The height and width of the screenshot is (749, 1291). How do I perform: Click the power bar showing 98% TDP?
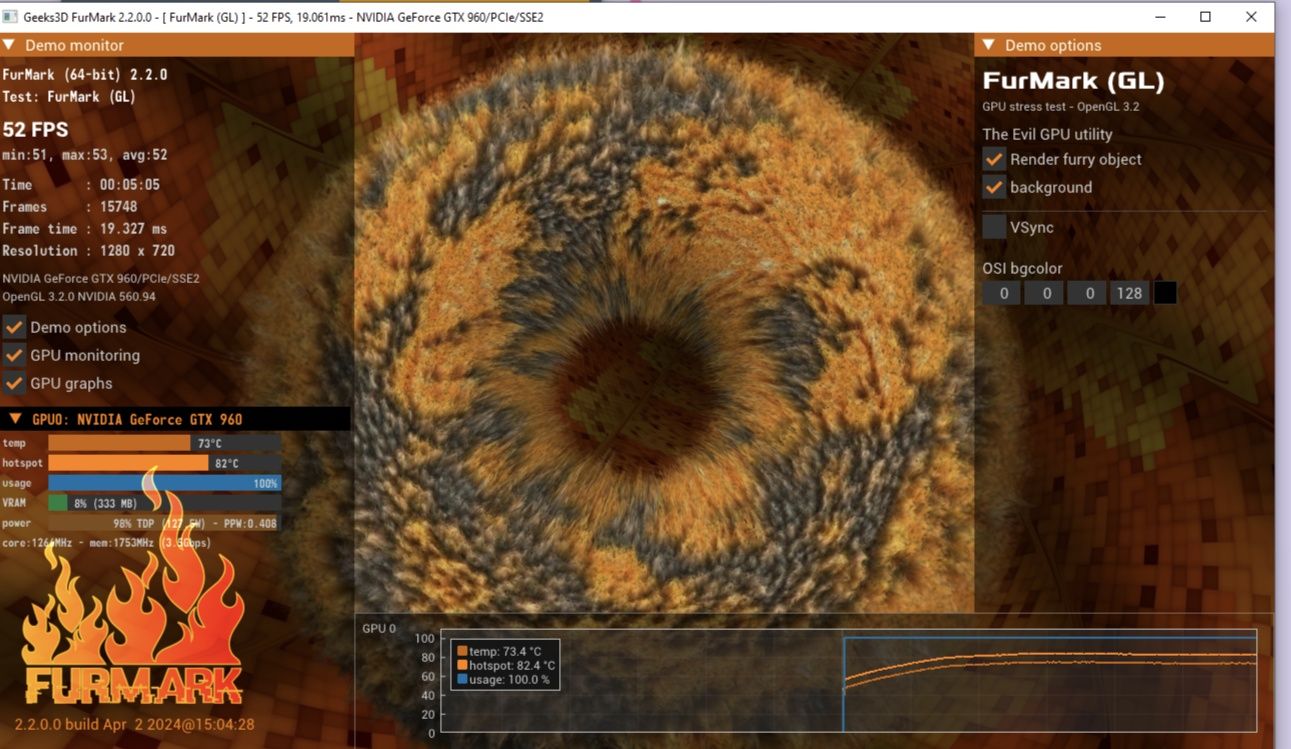164,523
